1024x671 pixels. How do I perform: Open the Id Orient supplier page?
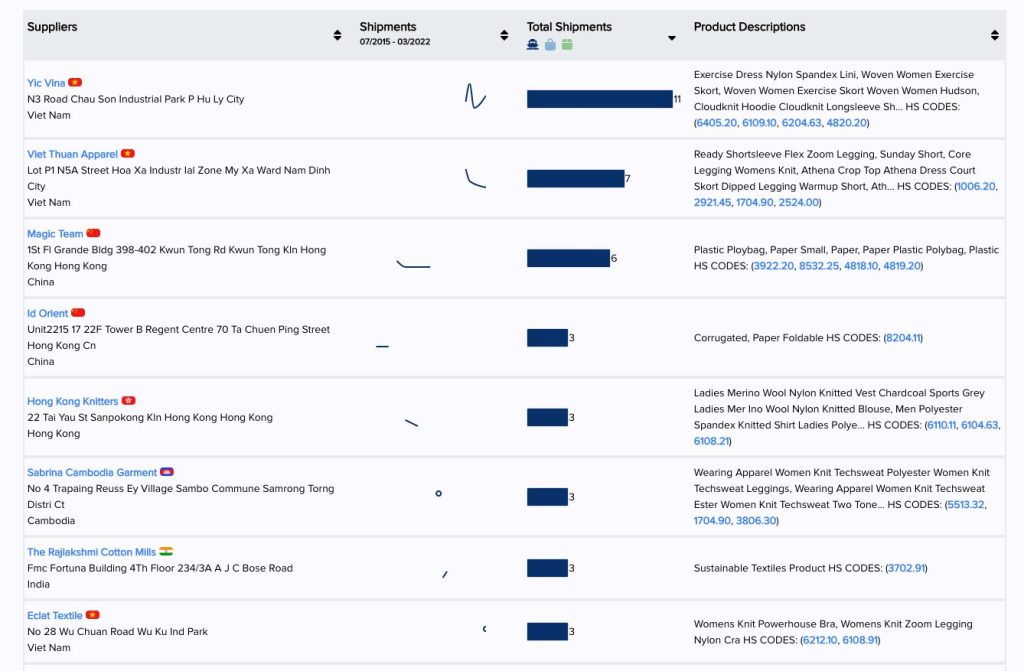pyautogui.click(x=47, y=313)
